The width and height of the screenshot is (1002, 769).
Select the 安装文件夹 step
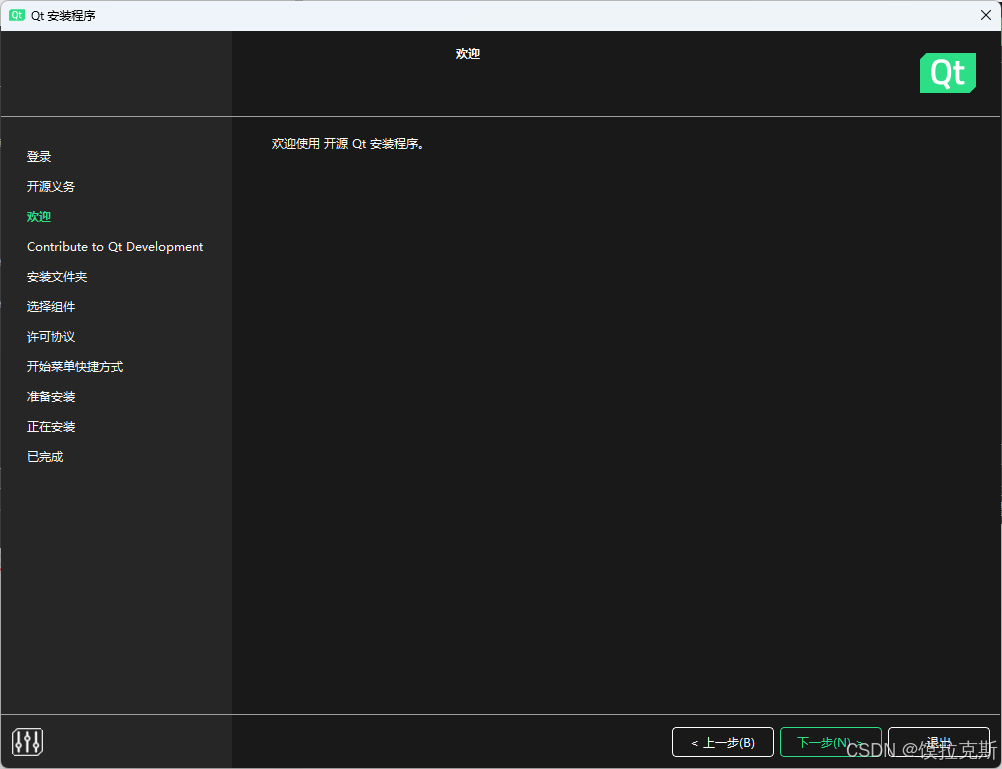pos(57,277)
